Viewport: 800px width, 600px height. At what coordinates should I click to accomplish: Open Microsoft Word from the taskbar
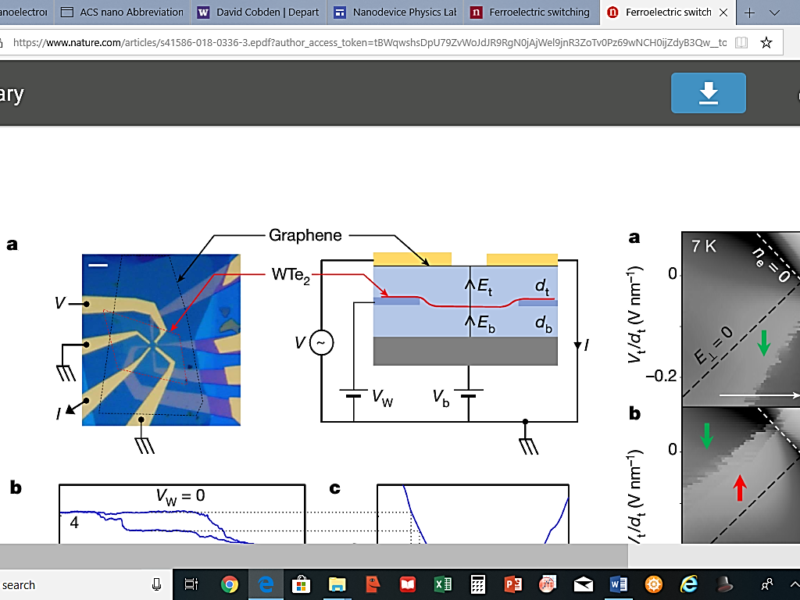[x=618, y=584]
